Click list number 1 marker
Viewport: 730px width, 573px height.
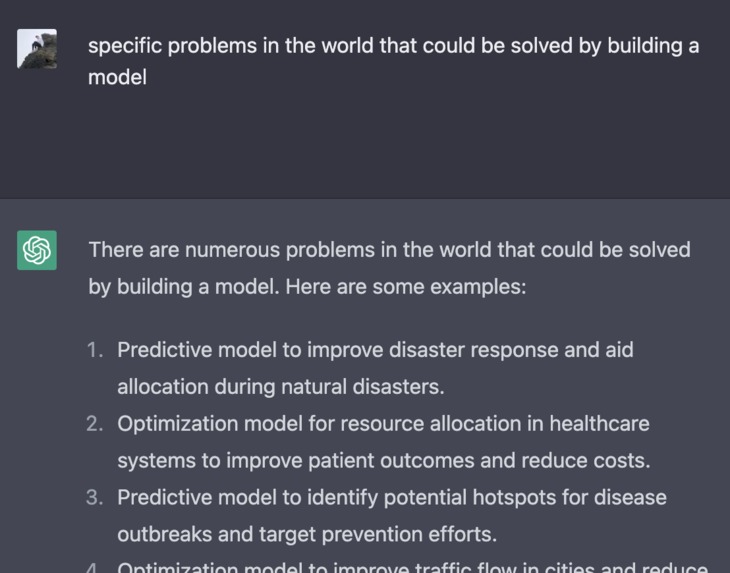[x=95, y=350]
